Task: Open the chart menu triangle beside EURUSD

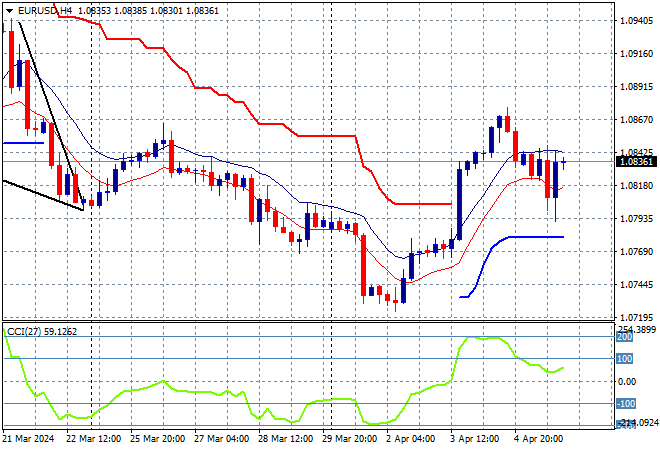Action: tap(9, 11)
